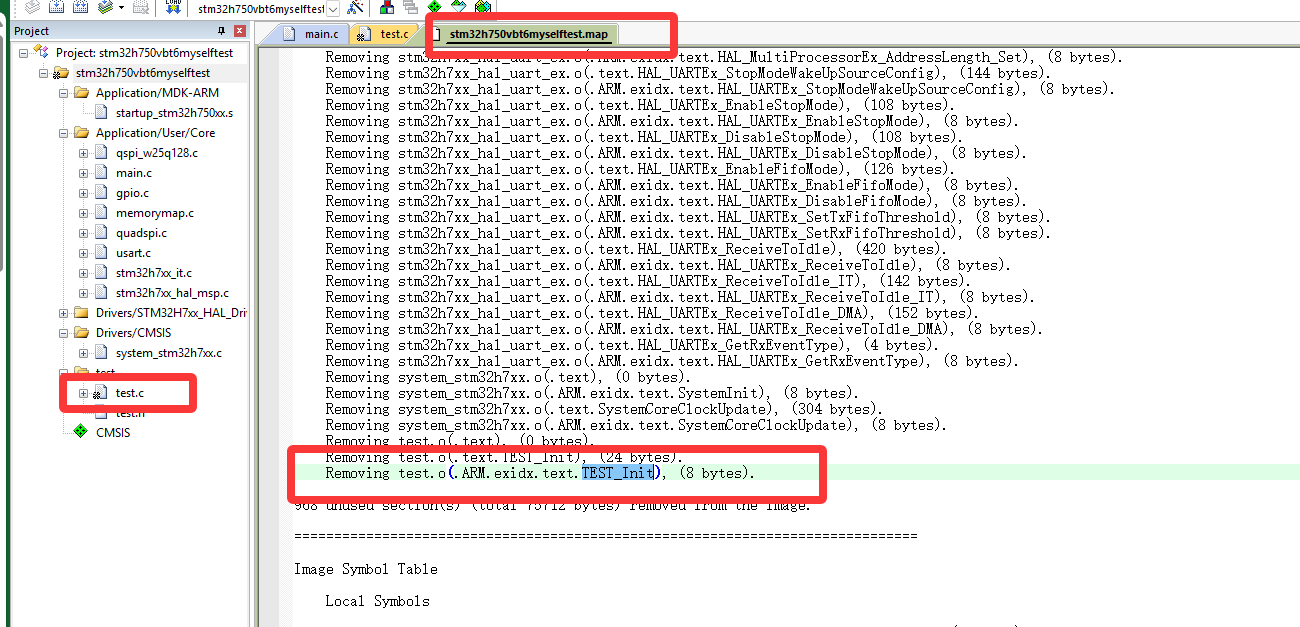Expand the stm32h7xx_hal_msp.c node
1300x627 pixels.
click(x=83, y=293)
